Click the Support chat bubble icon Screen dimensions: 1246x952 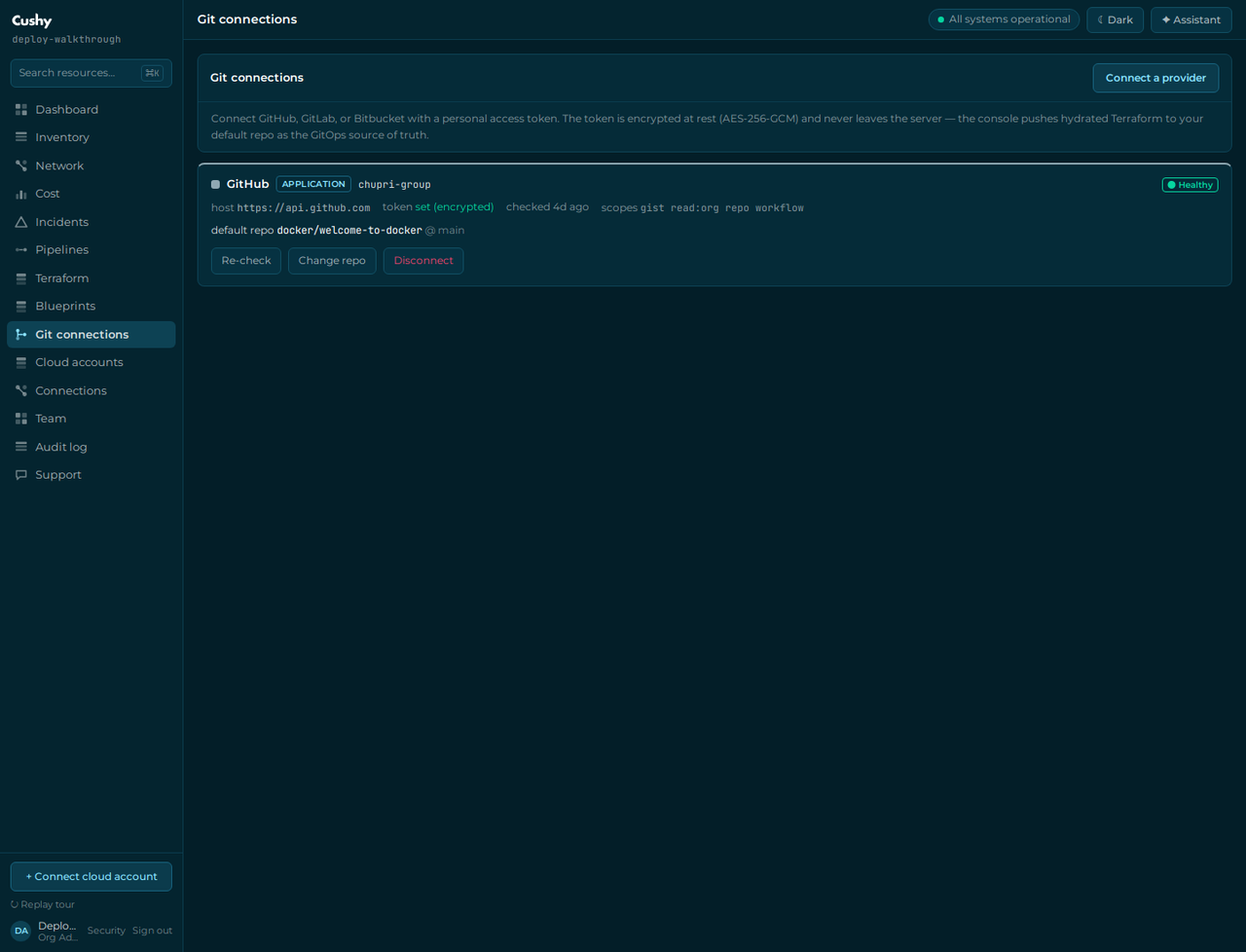(21, 475)
